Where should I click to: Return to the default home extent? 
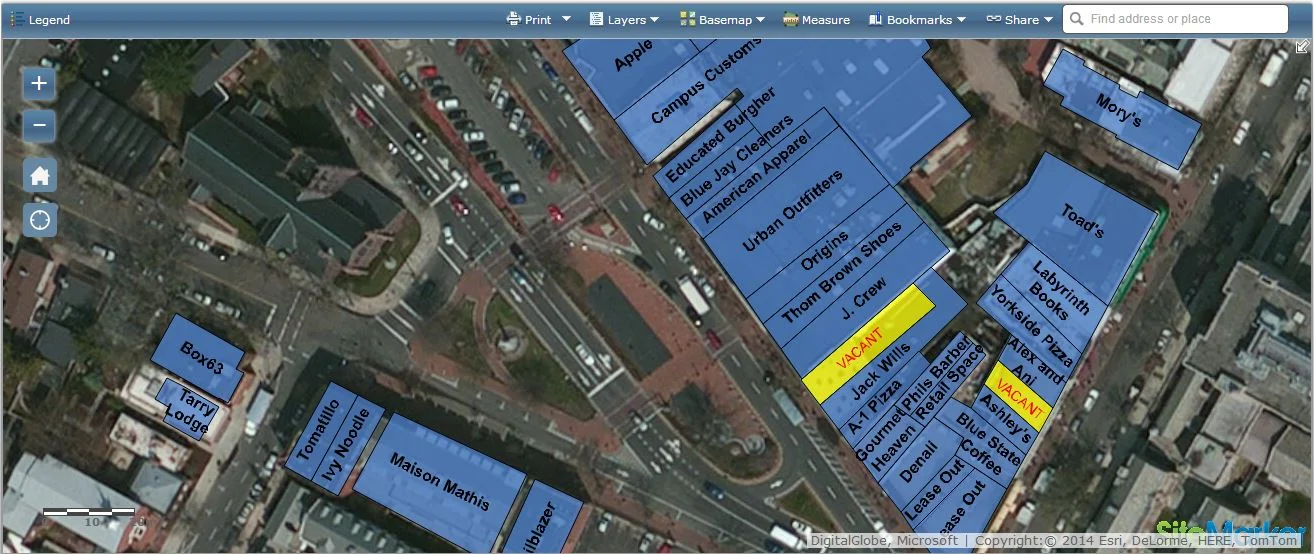pyautogui.click(x=39, y=176)
